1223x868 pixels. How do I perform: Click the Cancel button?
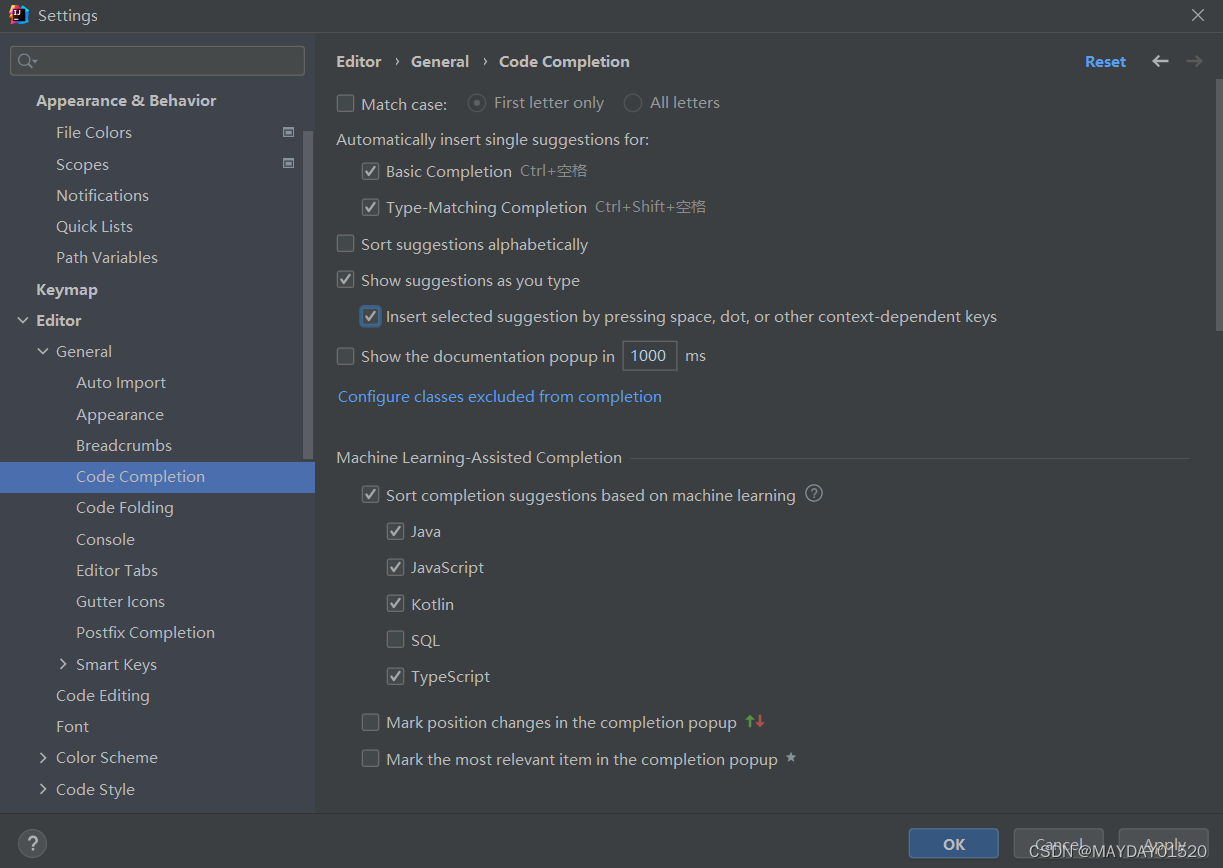coord(1058,844)
